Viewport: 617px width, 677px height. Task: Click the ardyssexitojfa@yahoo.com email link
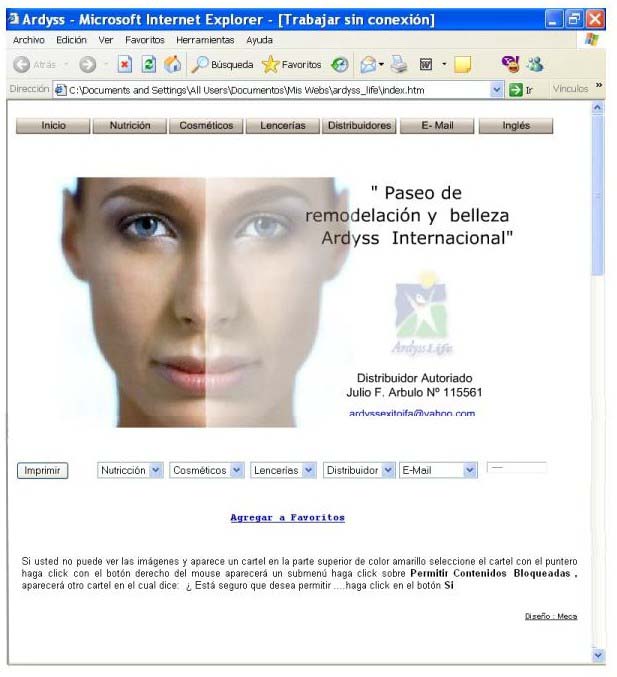[412, 413]
